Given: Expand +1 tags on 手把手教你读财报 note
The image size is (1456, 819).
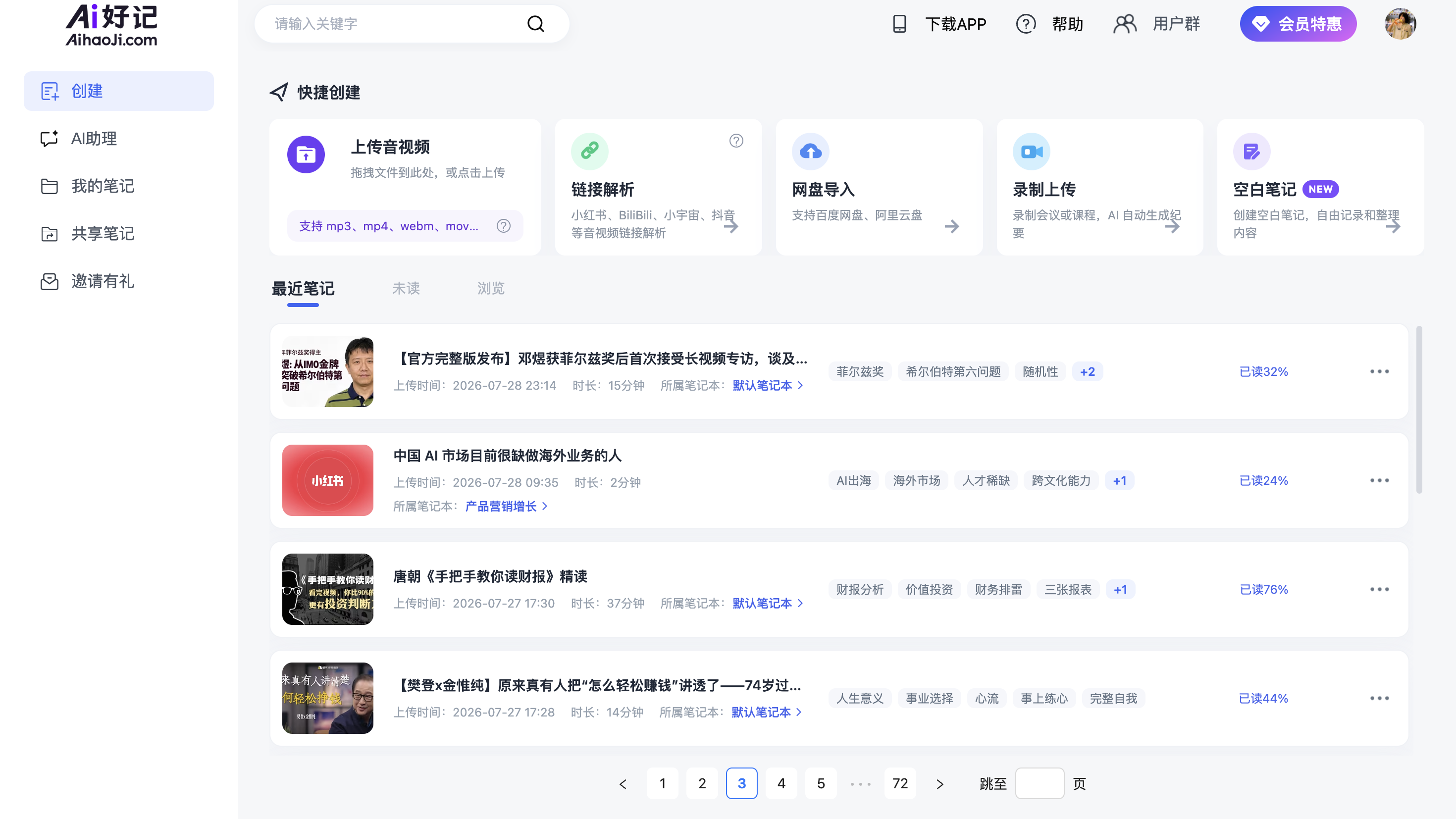Looking at the screenshot, I should click(x=1120, y=590).
